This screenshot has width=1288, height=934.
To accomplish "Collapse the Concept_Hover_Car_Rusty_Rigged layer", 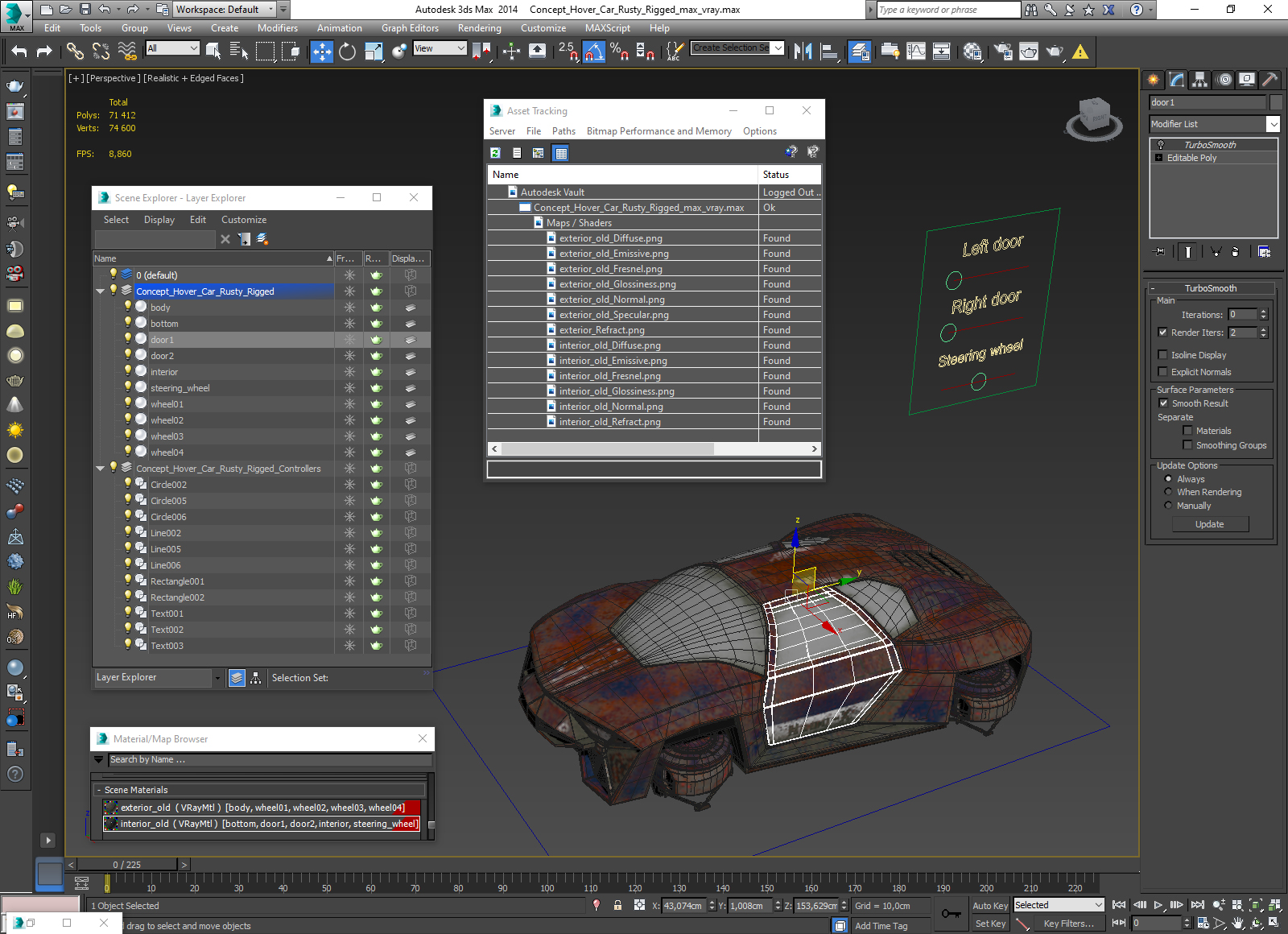I will 100,291.
